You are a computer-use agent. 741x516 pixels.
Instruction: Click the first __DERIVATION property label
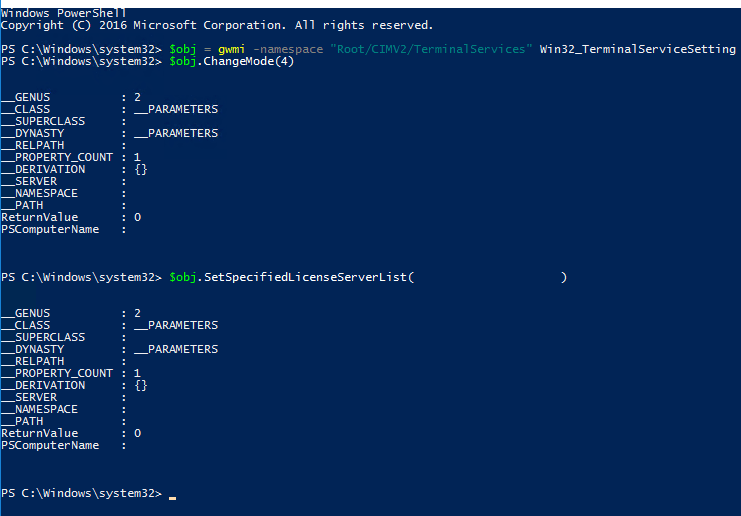pyautogui.click(x=43, y=169)
